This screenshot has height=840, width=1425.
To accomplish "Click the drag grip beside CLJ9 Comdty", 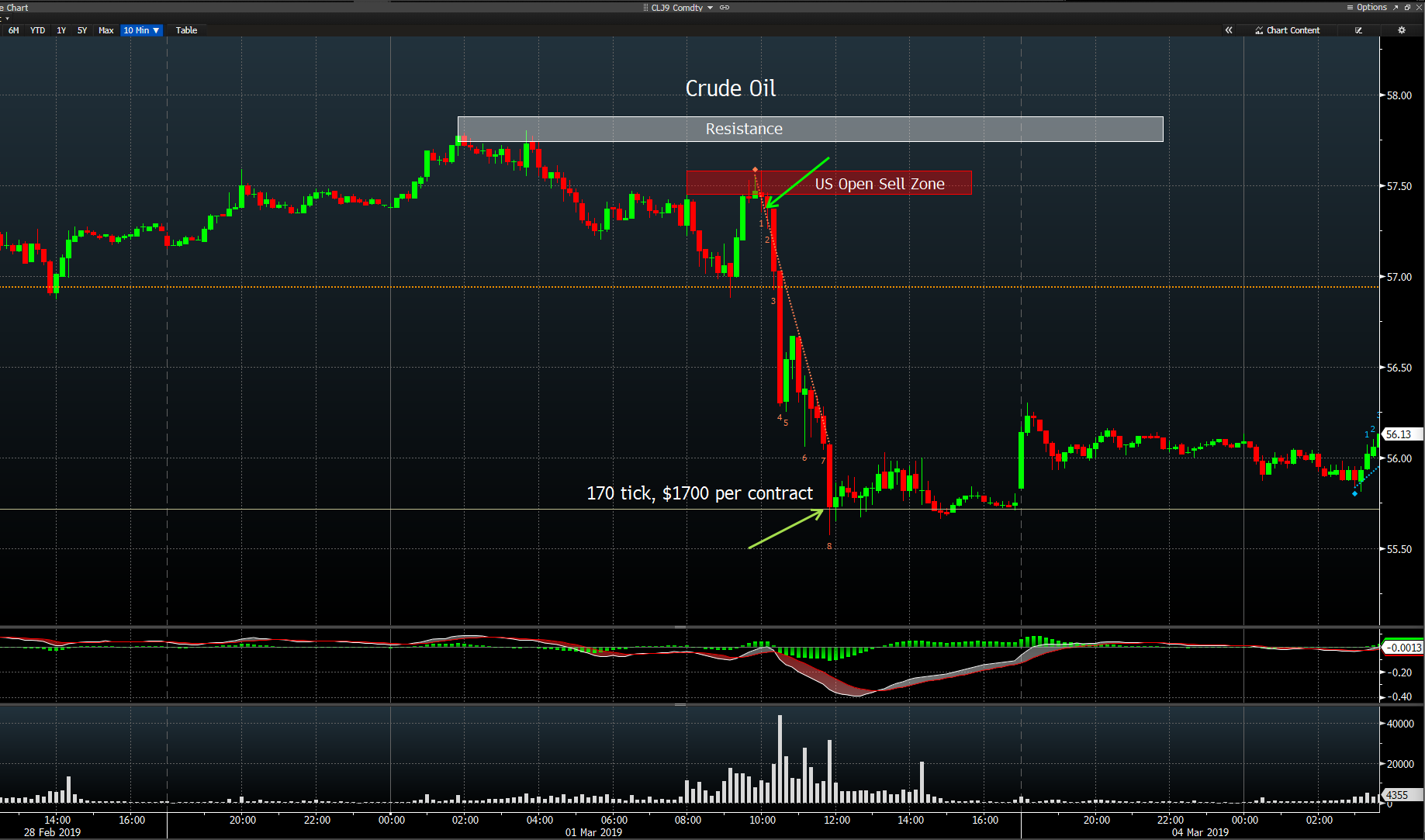I will [x=645, y=8].
